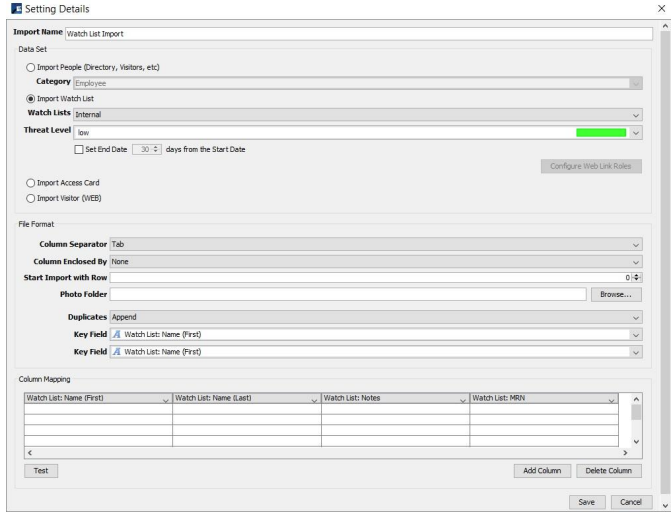Add a column to the mapping
Image resolution: width=671 pixels, height=514 pixels.
tap(540, 470)
